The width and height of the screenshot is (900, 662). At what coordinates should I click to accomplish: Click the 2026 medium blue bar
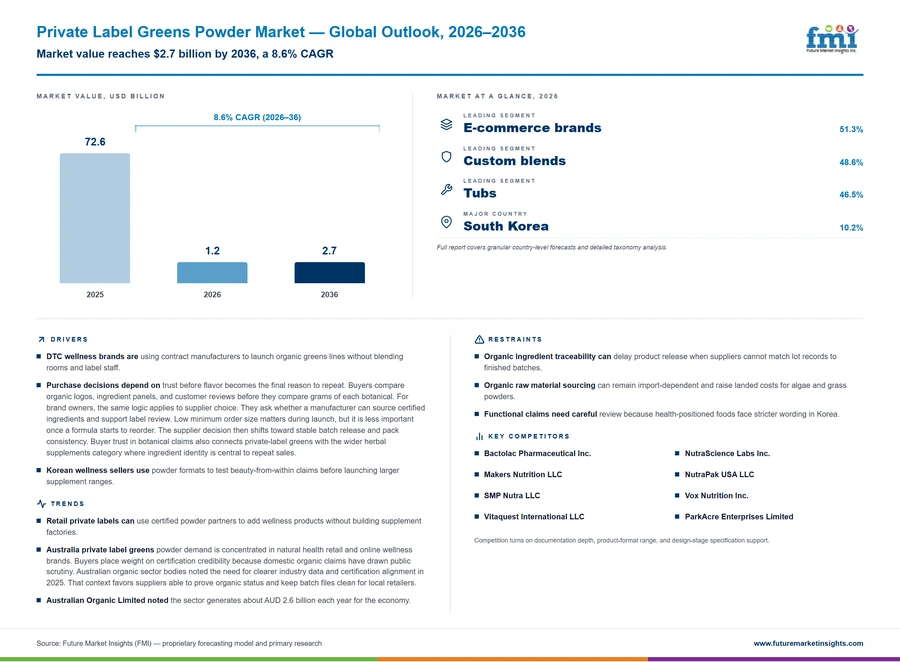212,273
